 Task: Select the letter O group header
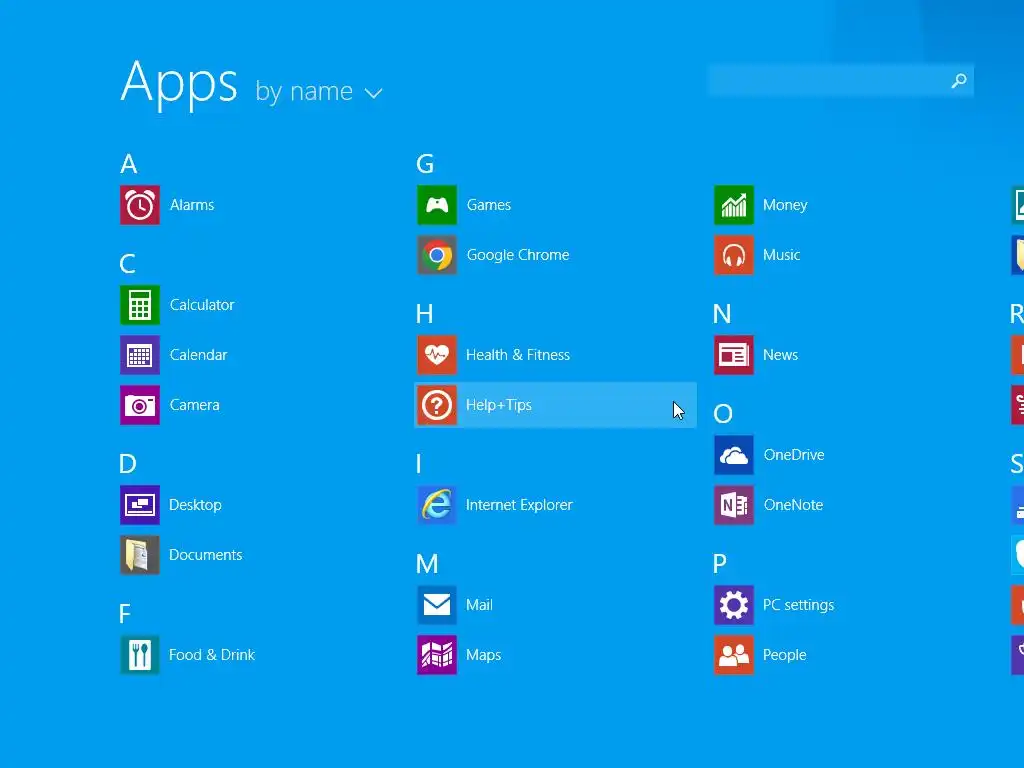coord(723,414)
